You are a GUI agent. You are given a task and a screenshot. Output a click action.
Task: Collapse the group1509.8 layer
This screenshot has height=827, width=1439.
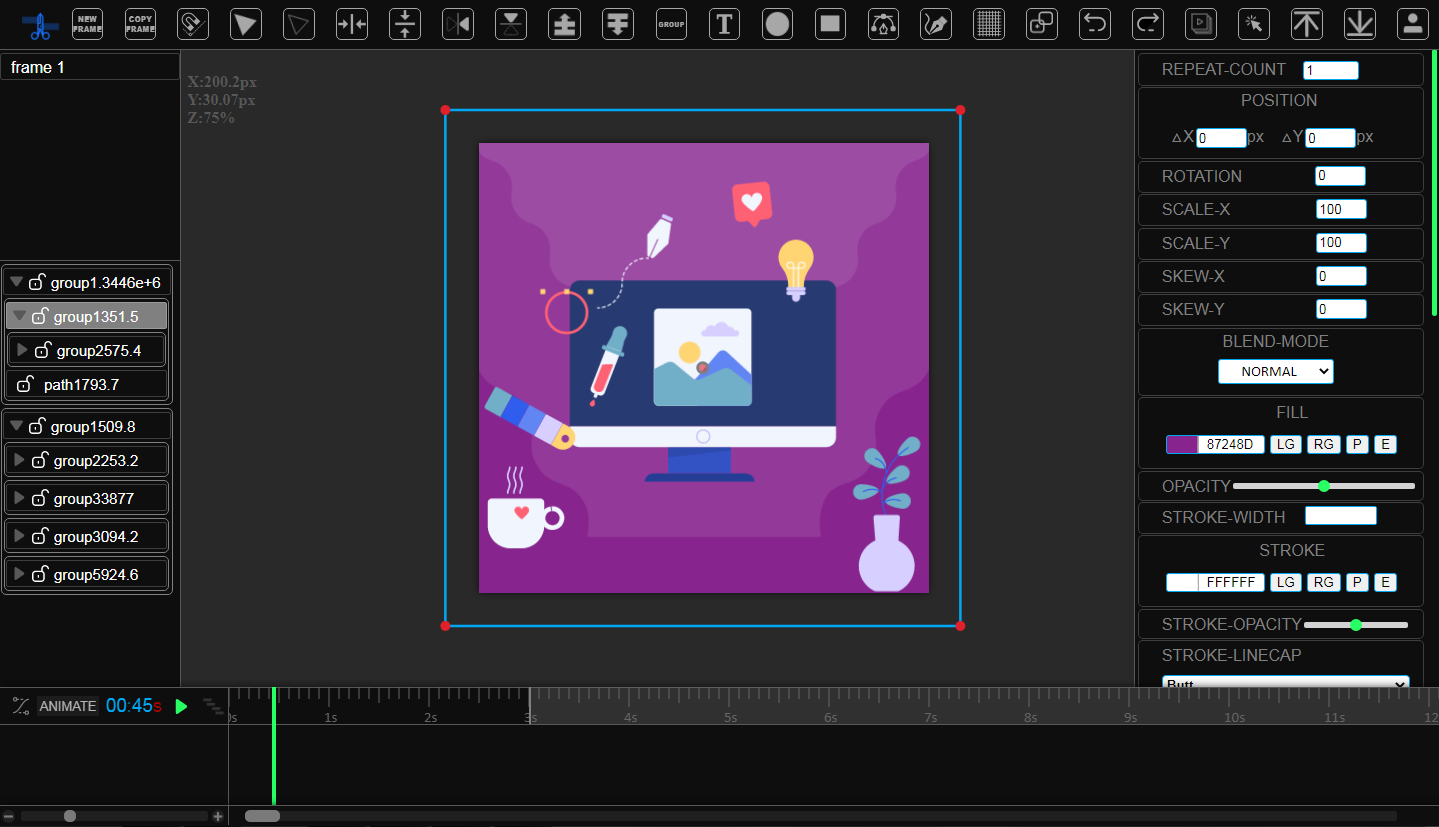[17, 426]
